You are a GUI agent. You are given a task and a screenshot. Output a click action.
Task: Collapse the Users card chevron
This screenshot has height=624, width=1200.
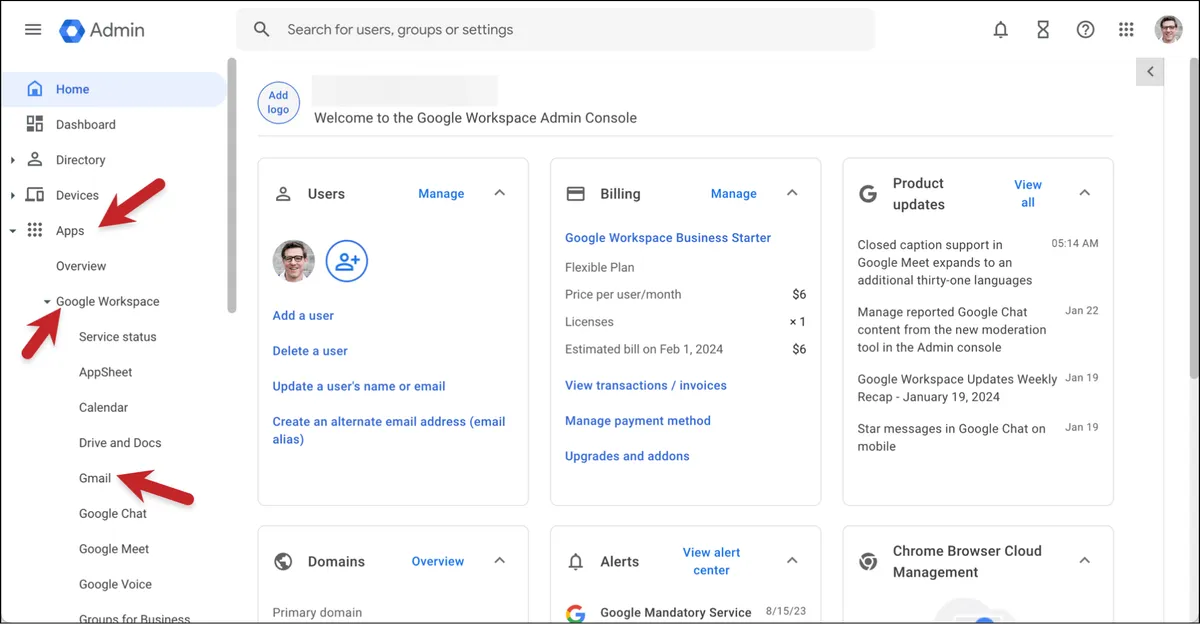click(x=500, y=193)
